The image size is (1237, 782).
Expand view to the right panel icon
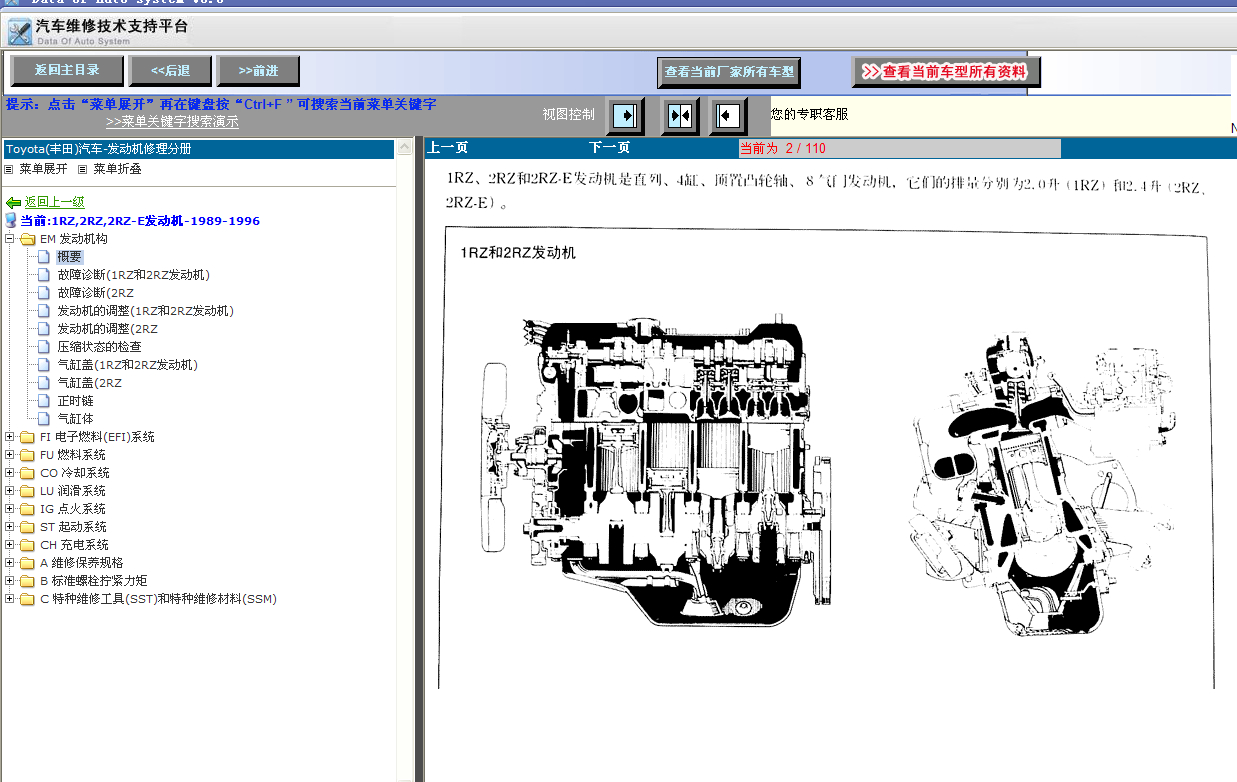coord(626,116)
